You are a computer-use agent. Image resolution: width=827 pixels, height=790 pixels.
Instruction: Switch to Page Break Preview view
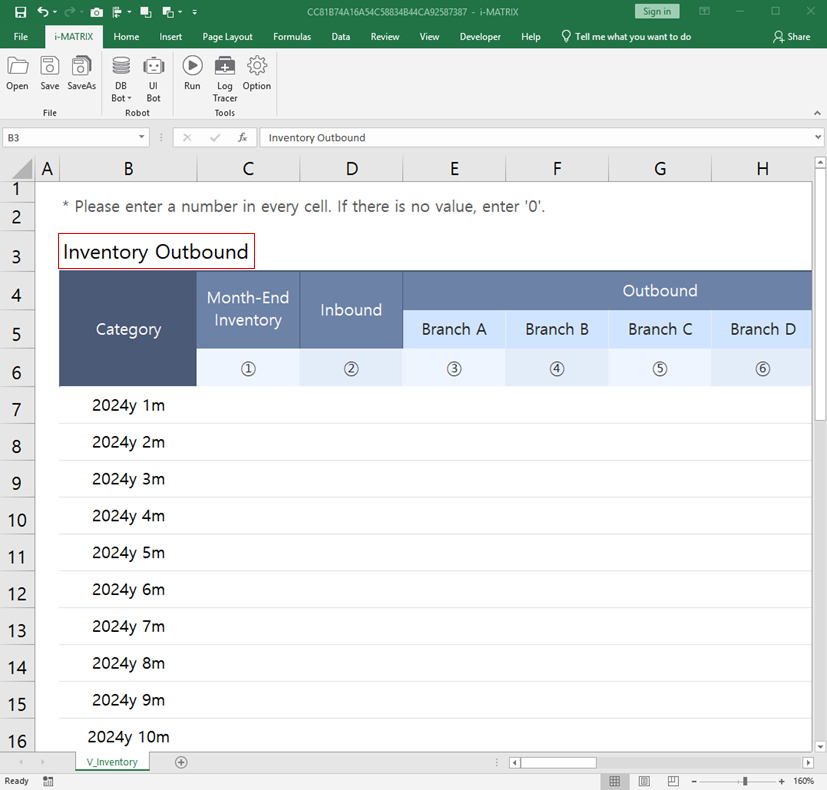[x=671, y=782]
